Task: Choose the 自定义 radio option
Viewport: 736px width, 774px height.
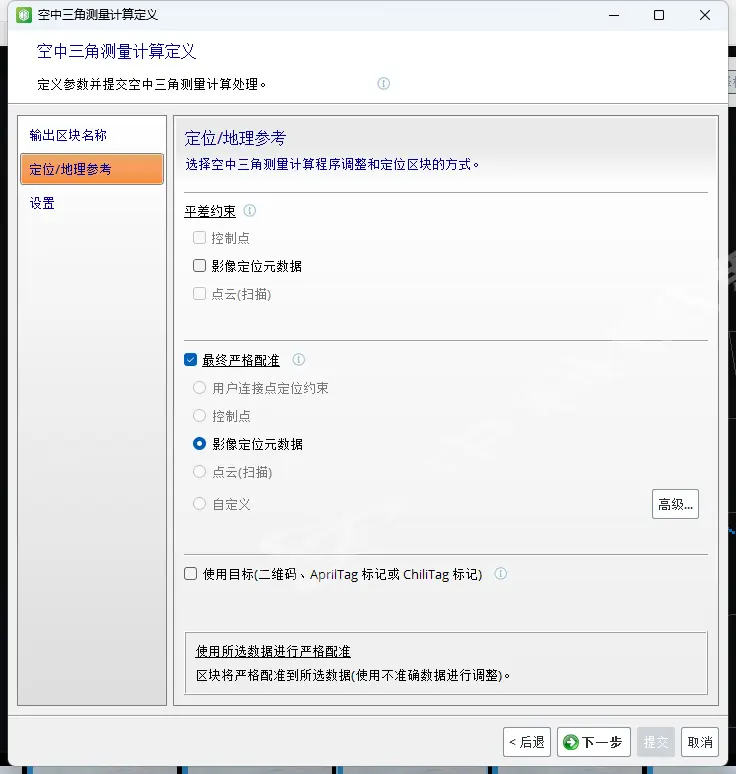Action: coord(199,504)
